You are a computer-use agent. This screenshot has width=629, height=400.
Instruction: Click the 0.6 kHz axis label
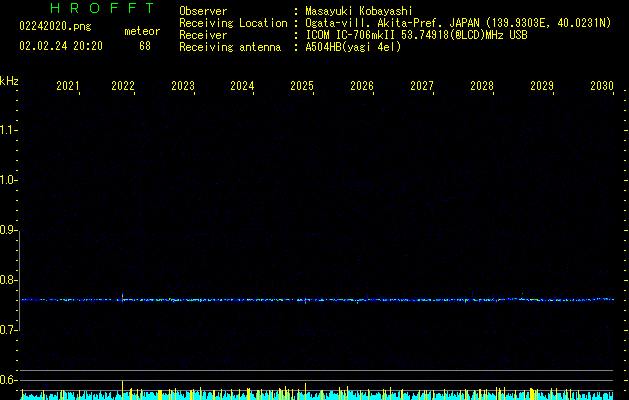(7, 380)
